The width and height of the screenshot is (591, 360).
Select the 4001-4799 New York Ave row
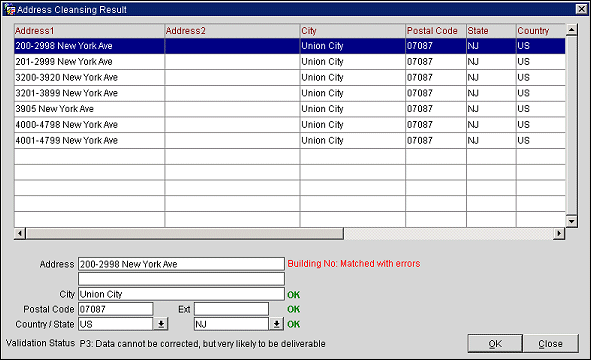(x=289, y=140)
